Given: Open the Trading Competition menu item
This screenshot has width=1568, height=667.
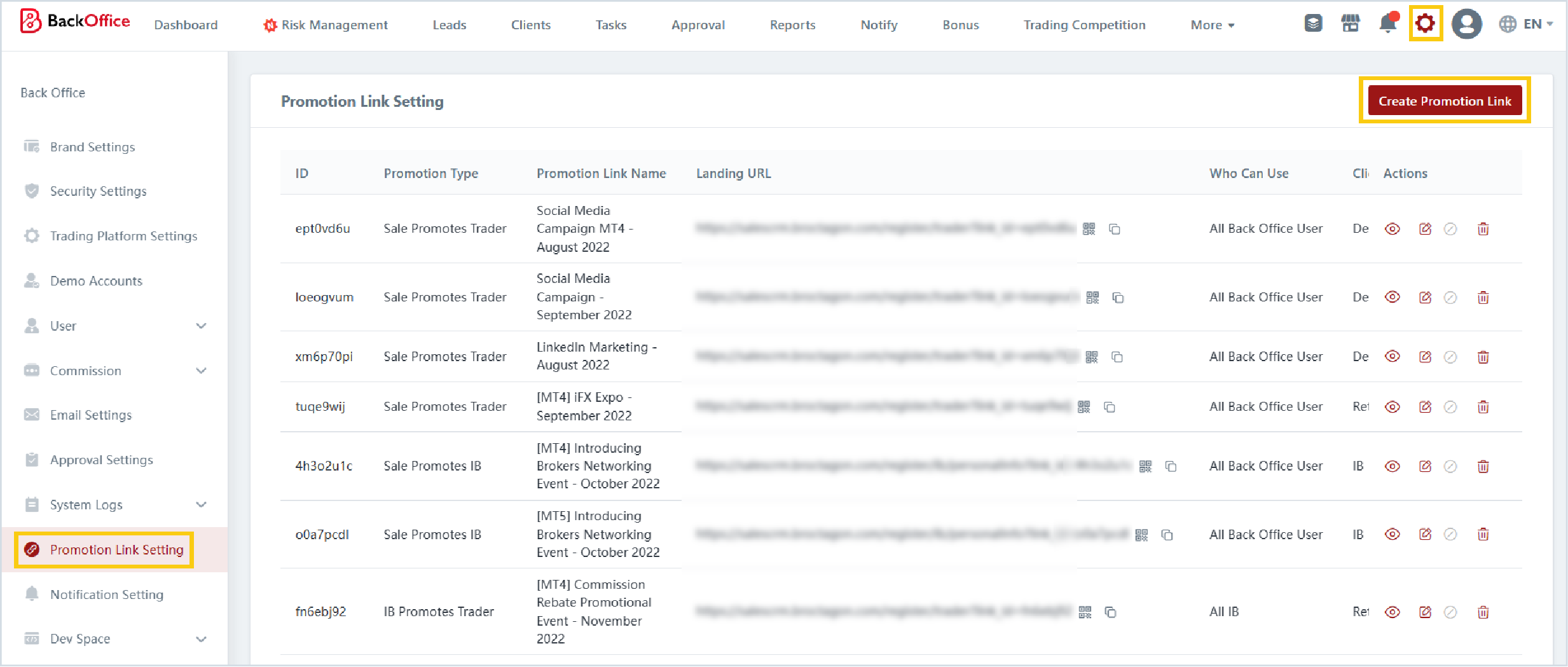Looking at the screenshot, I should click(x=1084, y=25).
